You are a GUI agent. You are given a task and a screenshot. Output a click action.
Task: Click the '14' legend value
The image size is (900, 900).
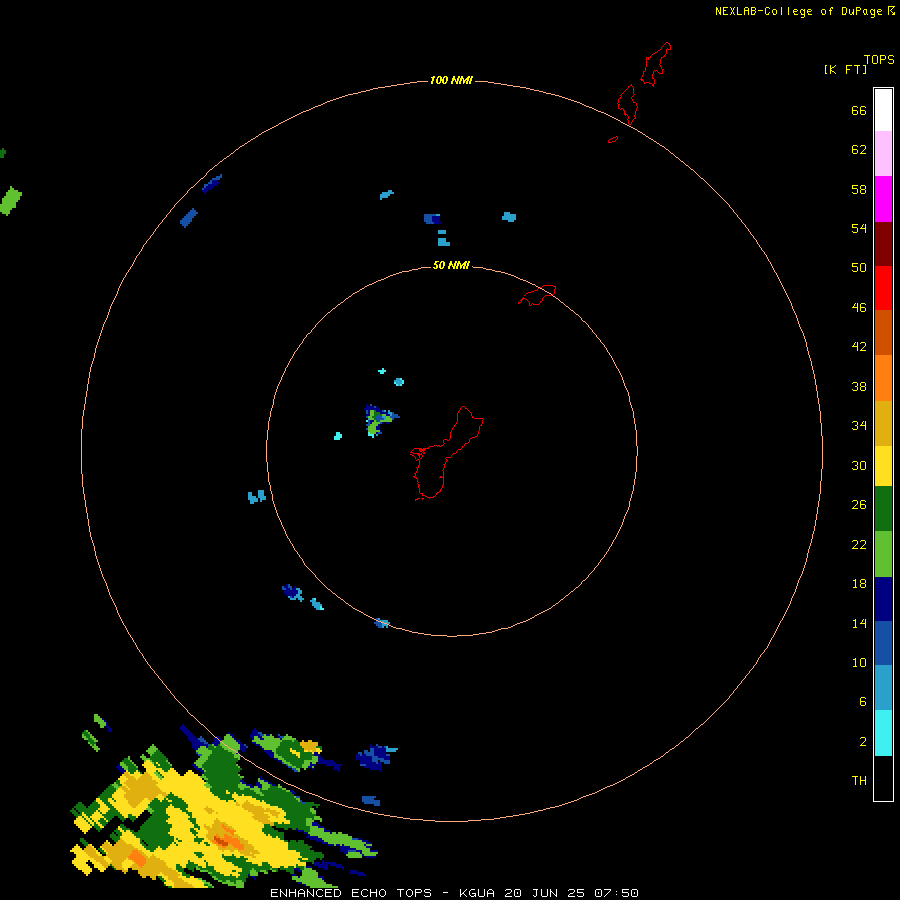click(x=859, y=623)
